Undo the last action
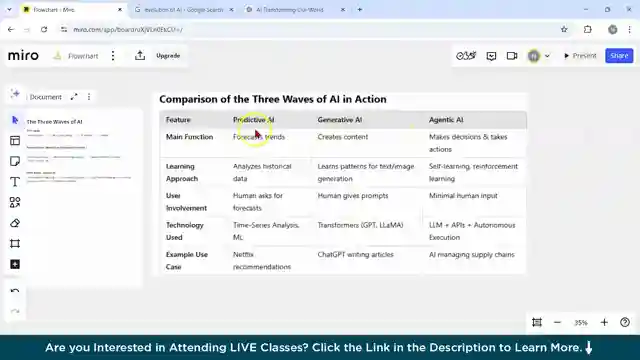Image resolution: width=640 pixels, height=360 pixels. (x=15, y=291)
